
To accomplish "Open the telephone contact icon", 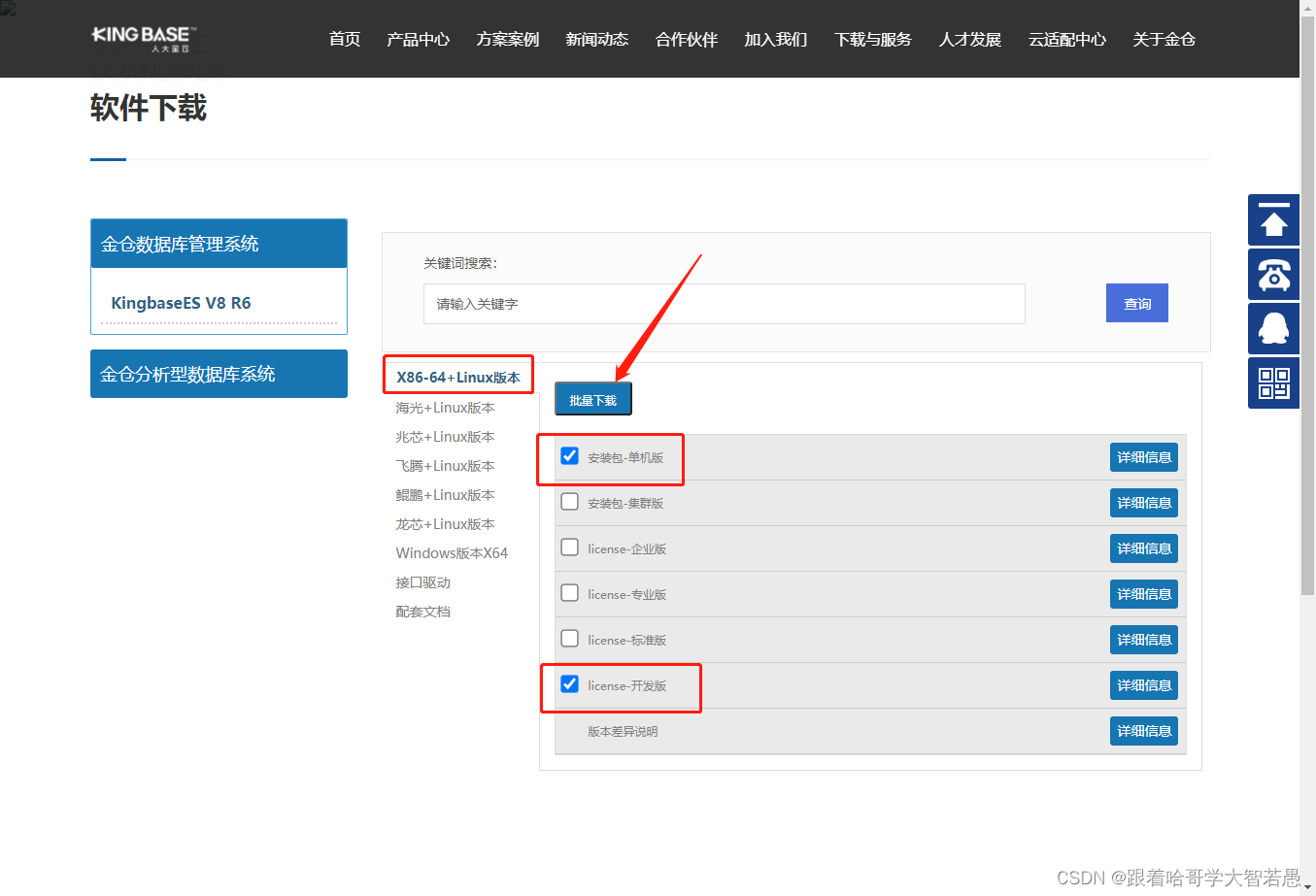I will [1273, 274].
